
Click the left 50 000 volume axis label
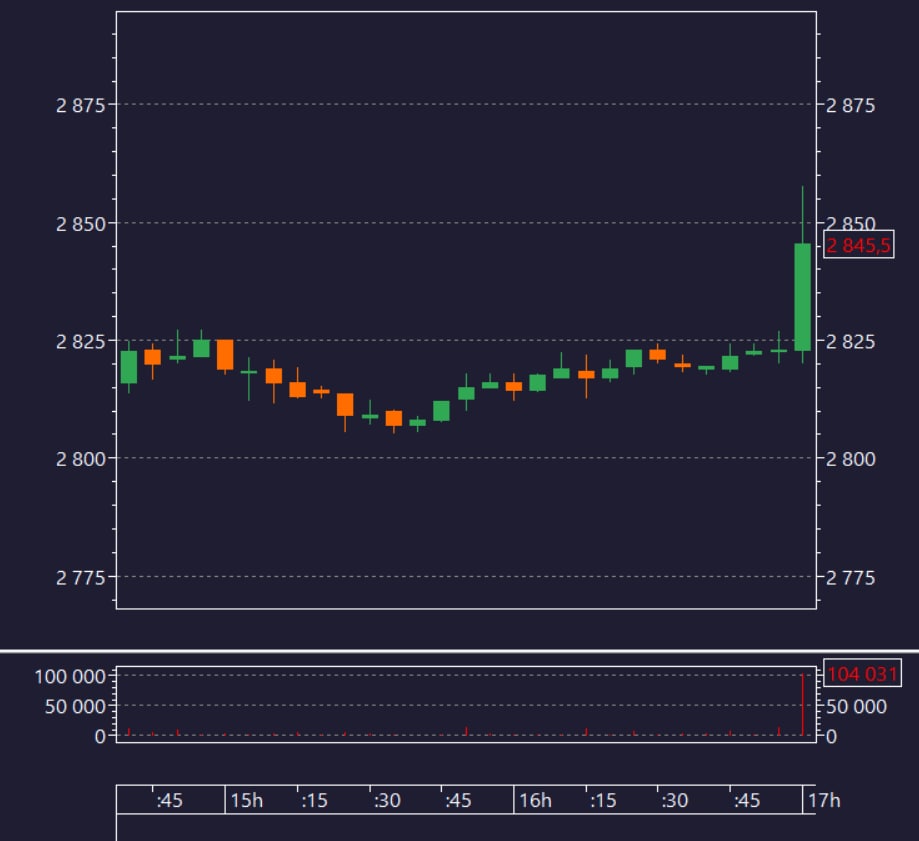76,706
